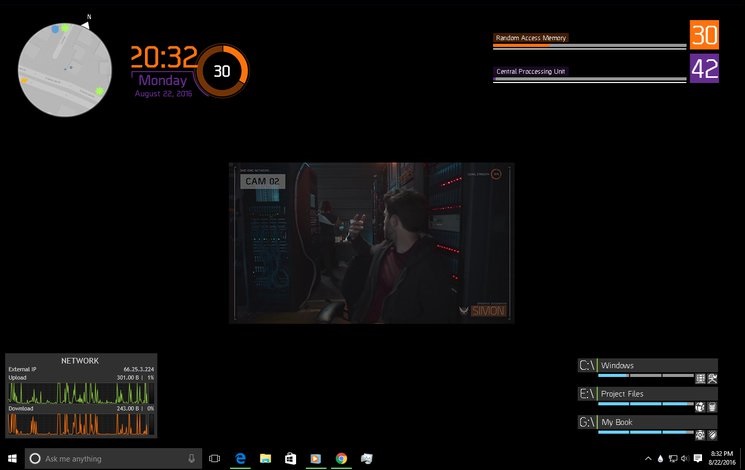Screen dimensions: 745x470
Task: Activate the search box microphone icon
Action: tap(191, 459)
